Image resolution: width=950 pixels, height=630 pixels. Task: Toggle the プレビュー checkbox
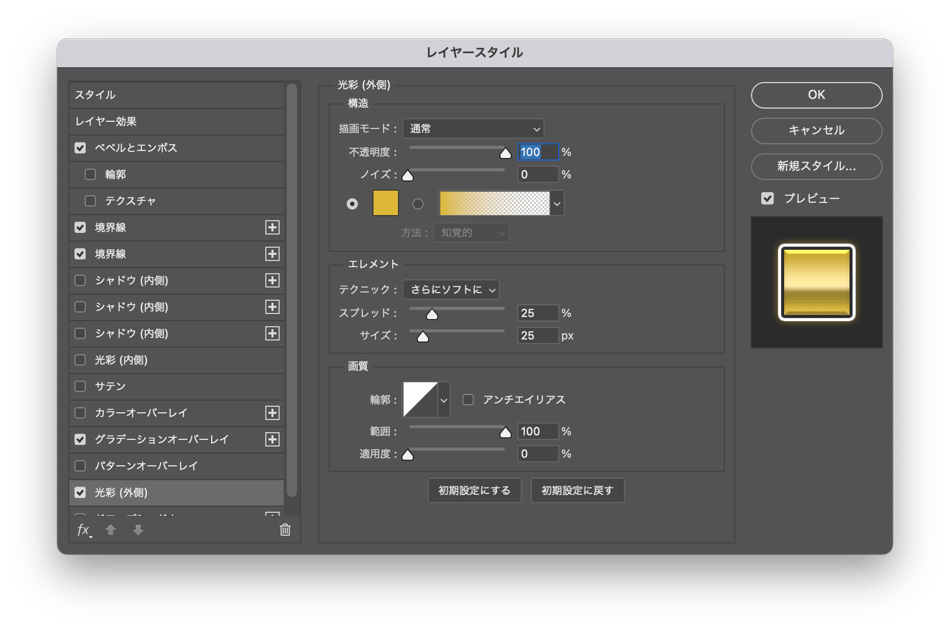pos(768,198)
